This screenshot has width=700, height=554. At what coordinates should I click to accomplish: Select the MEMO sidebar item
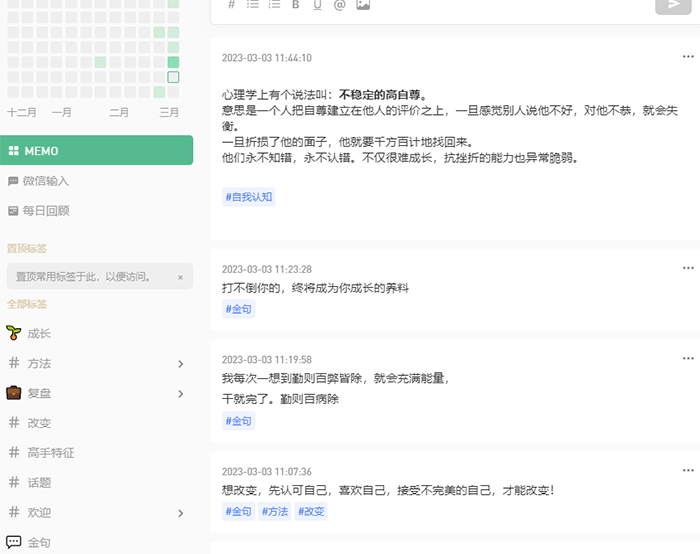pos(96,151)
